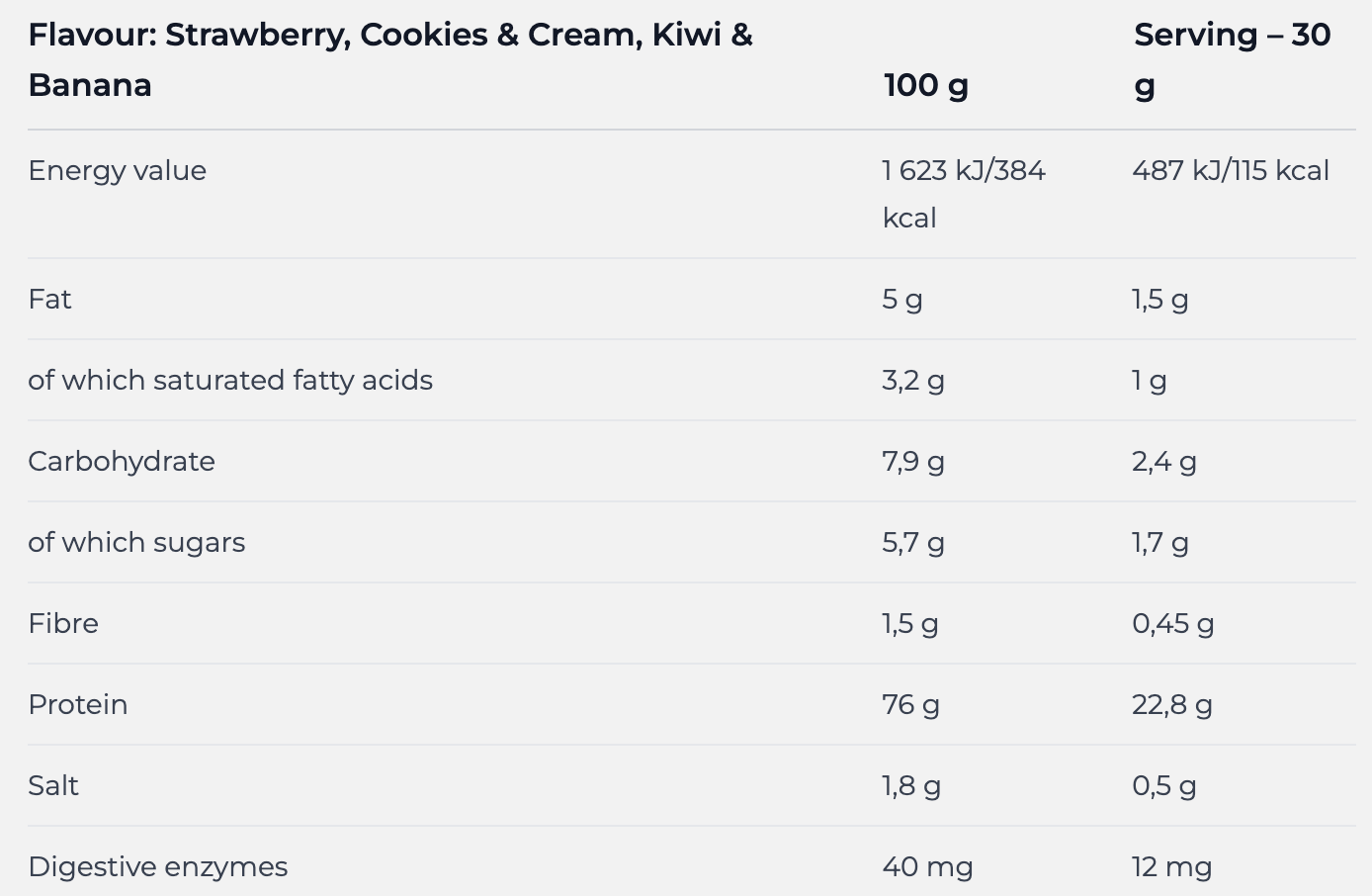
Task: Click the Serving – 30 g column header
Action: tap(1232, 59)
